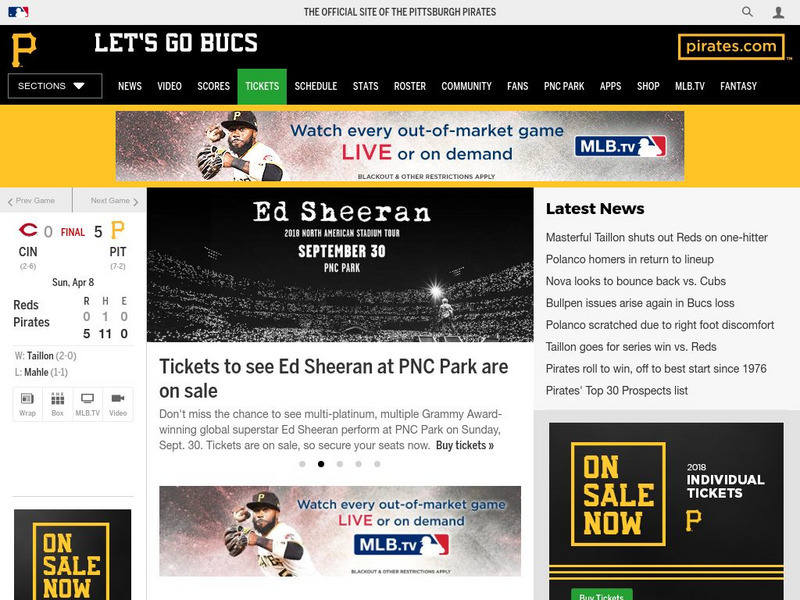
Task: Open the Ed Sheeran concert banner image
Action: (x=340, y=265)
